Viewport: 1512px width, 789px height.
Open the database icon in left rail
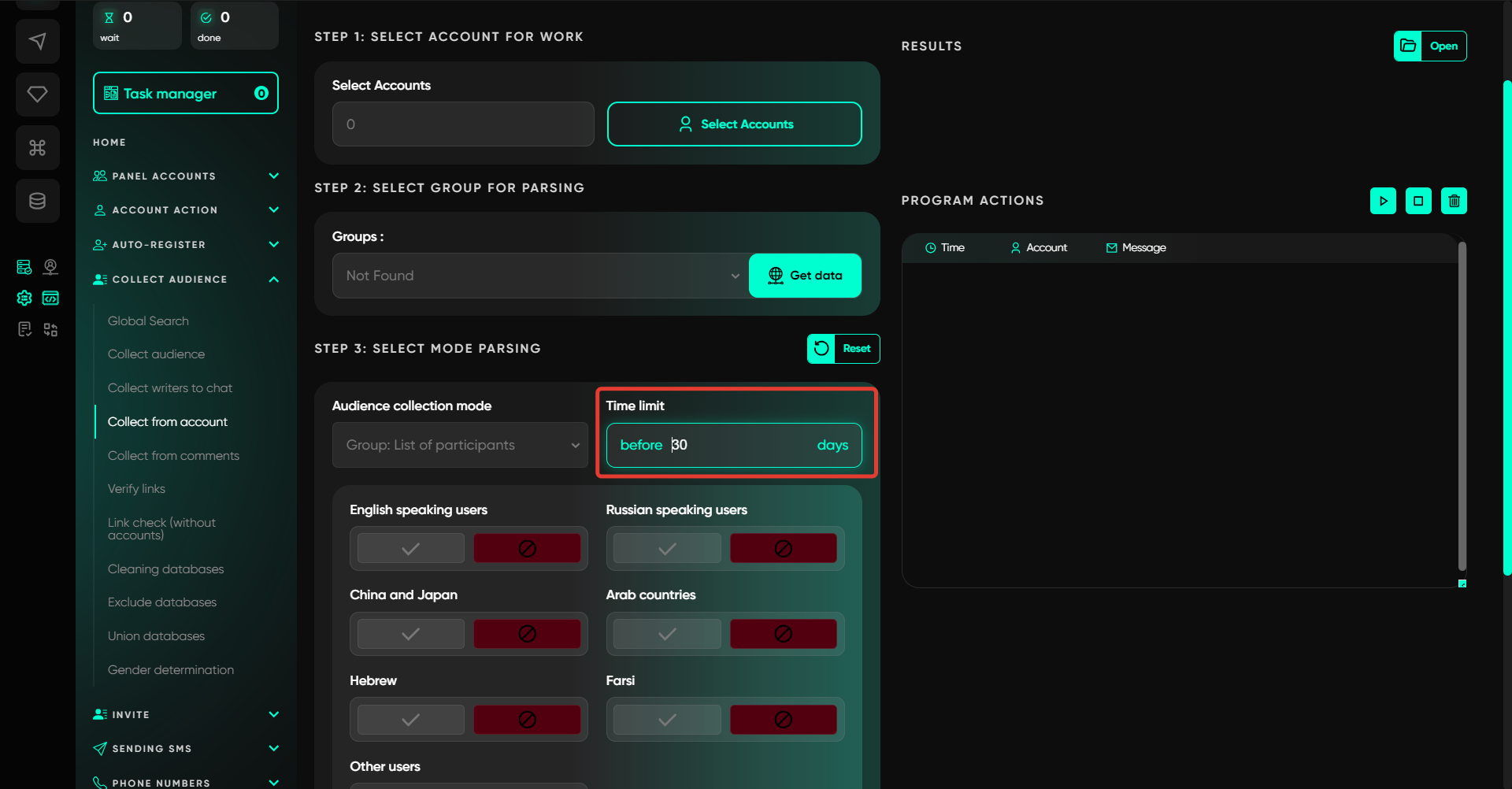[x=37, y=201]
